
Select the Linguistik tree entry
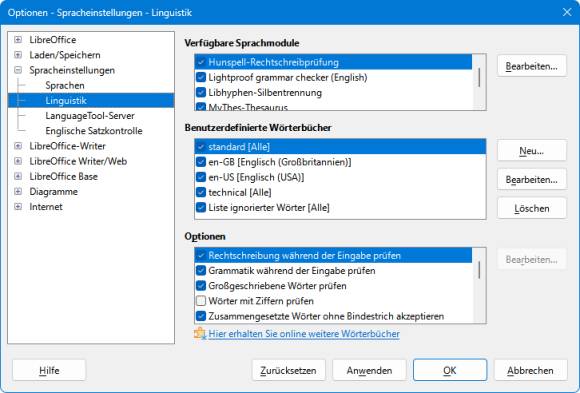(x=66, y=100)
